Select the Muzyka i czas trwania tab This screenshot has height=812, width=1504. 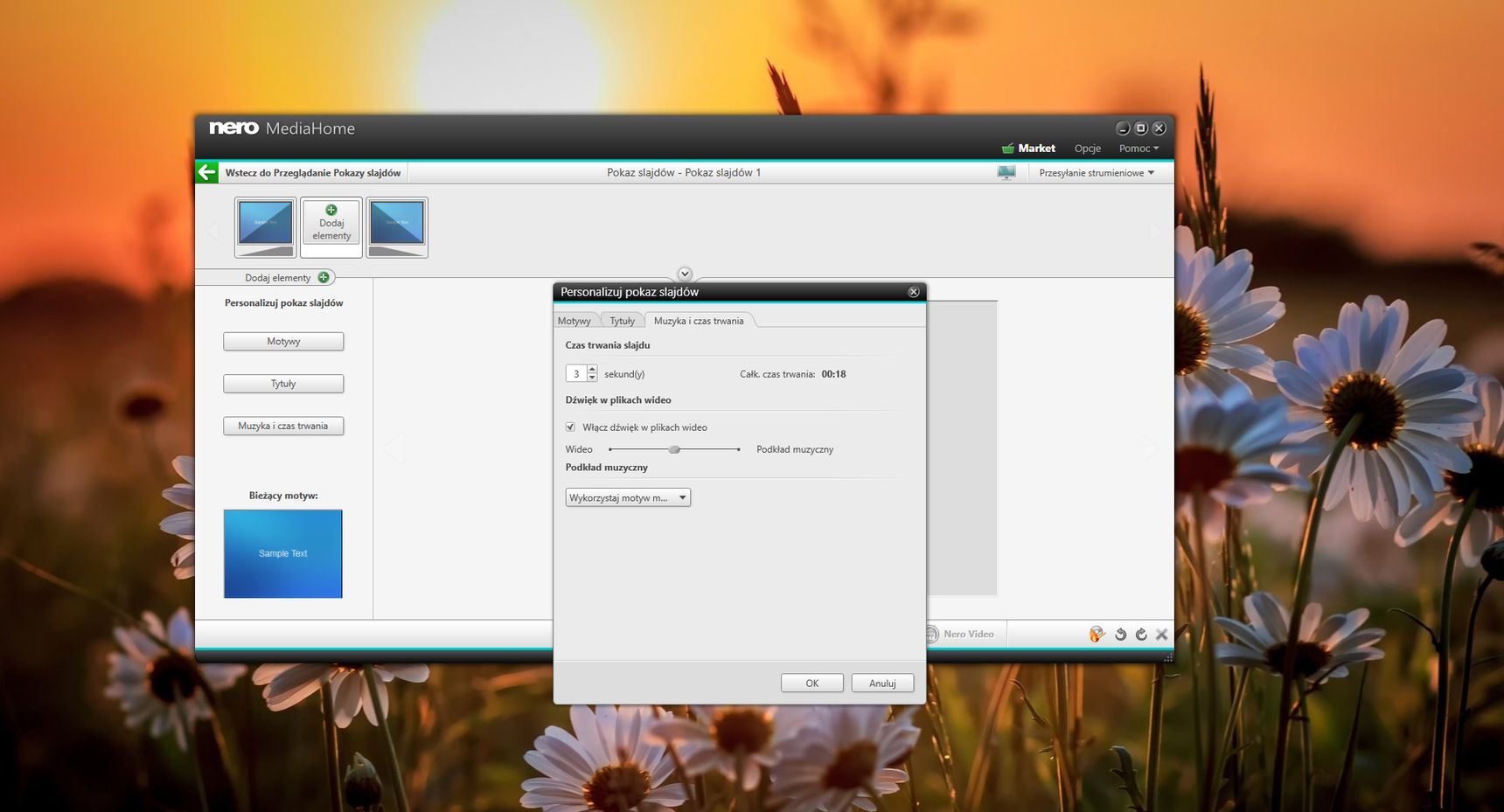699,321
